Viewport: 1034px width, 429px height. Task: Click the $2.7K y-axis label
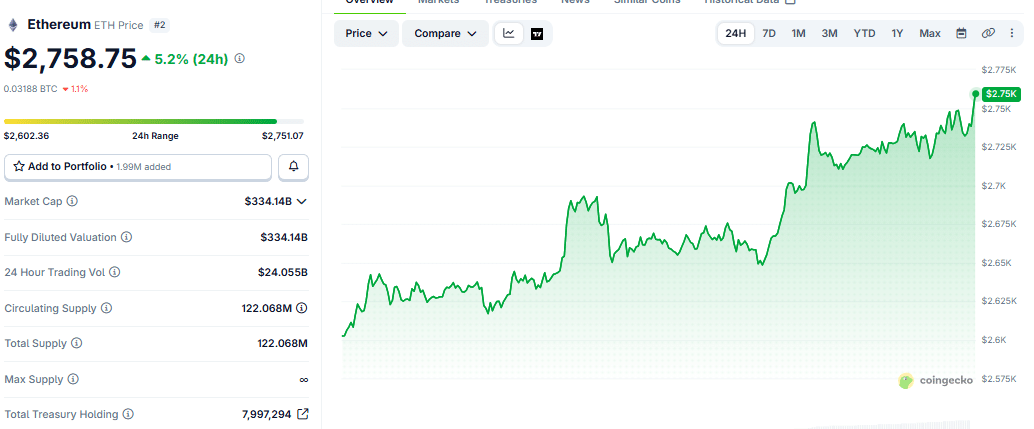(x=992, y=186)
